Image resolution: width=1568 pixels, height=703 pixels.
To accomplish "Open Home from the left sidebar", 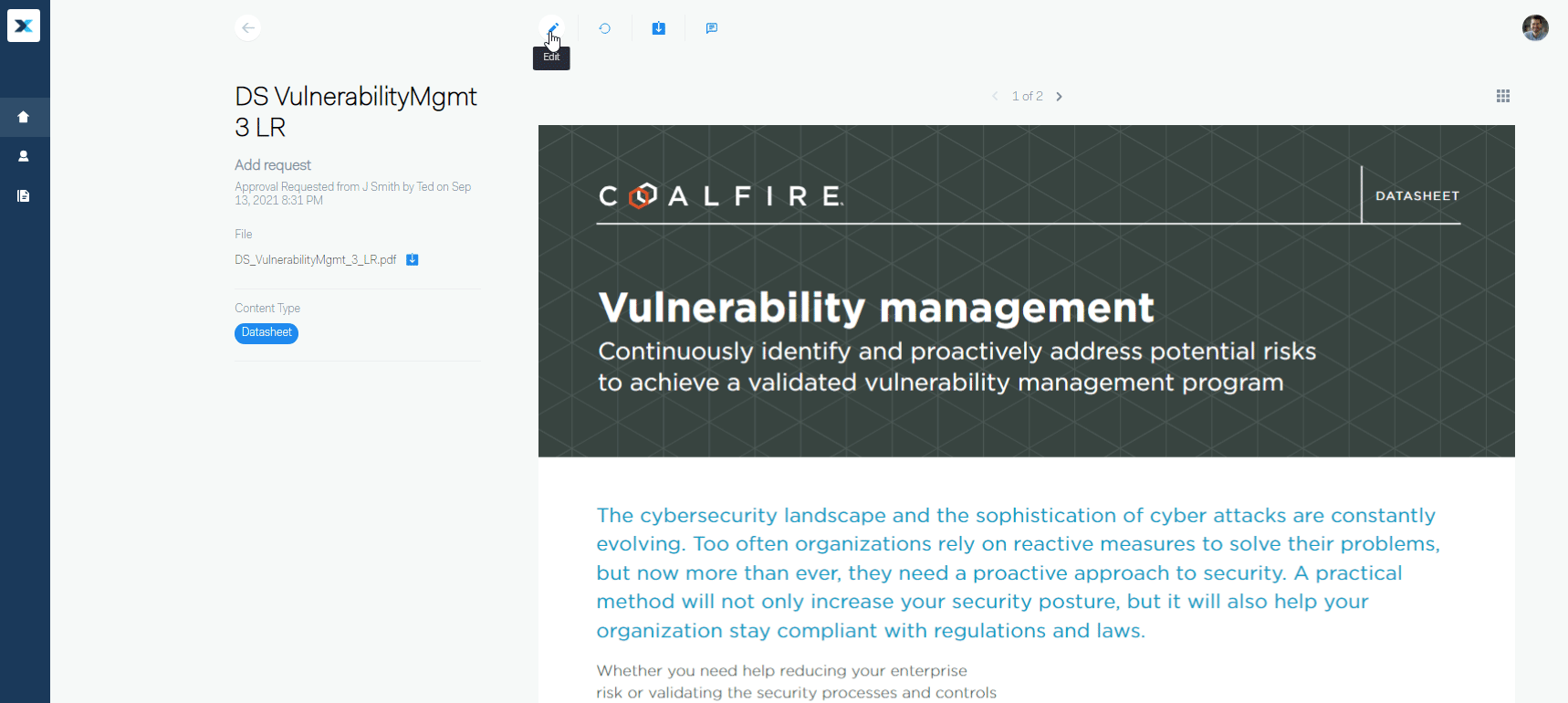I will click(24, 117).
